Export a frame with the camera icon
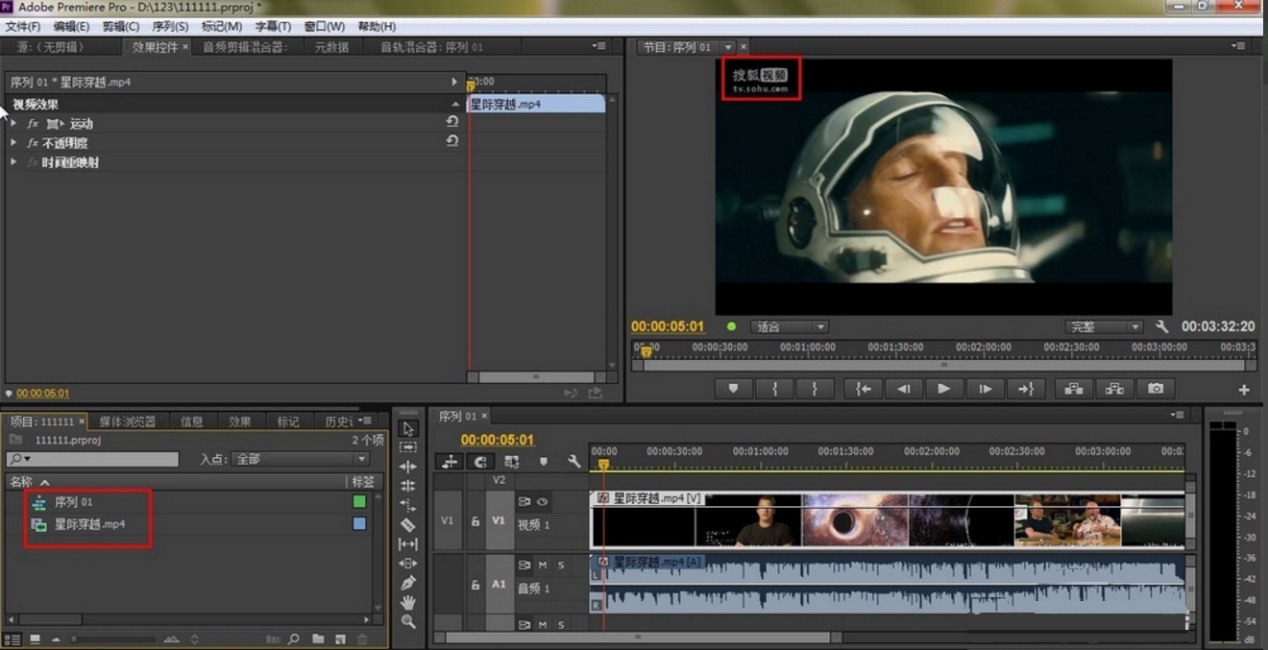 coord(1155,389)
